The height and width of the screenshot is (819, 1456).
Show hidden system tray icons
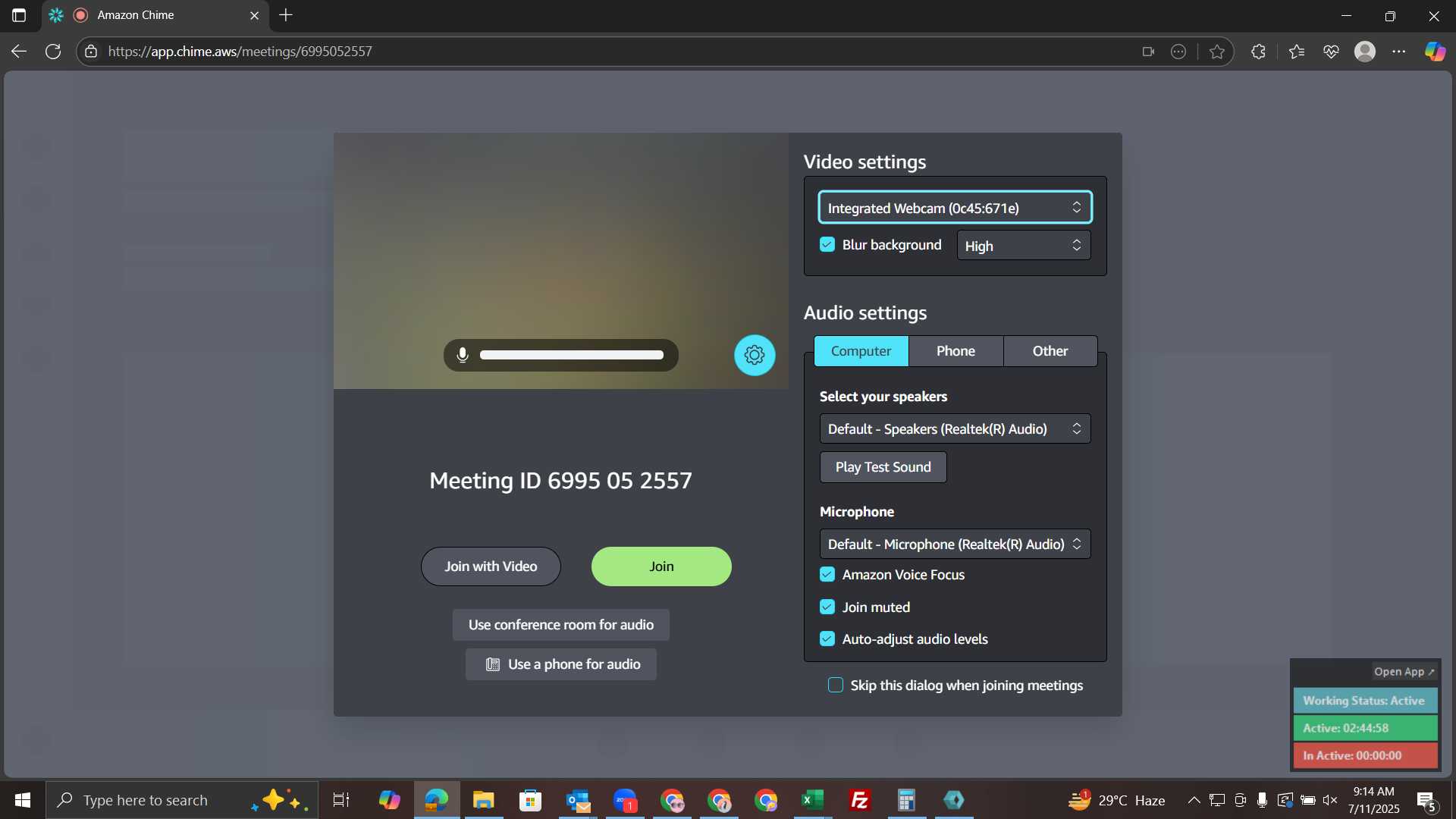tap(1194, 800)
